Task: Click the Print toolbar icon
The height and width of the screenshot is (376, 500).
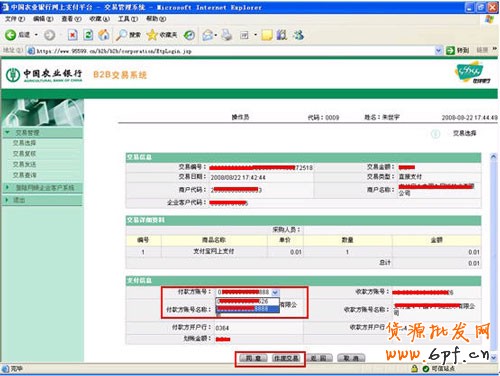Action: [227, 35]
